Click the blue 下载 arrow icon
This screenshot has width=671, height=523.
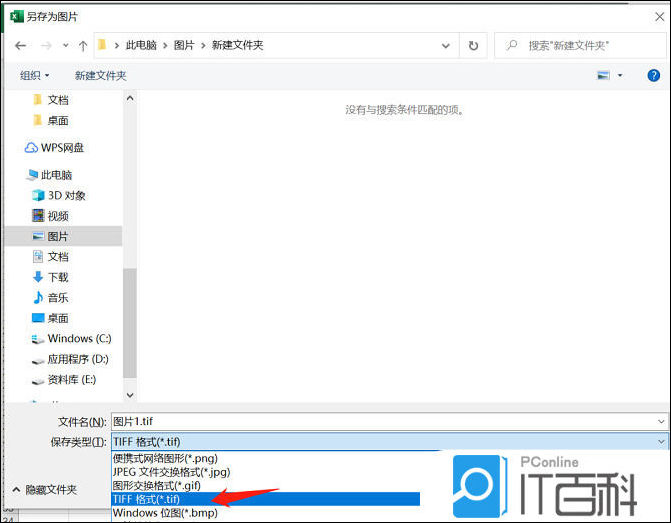click(38, 277)
